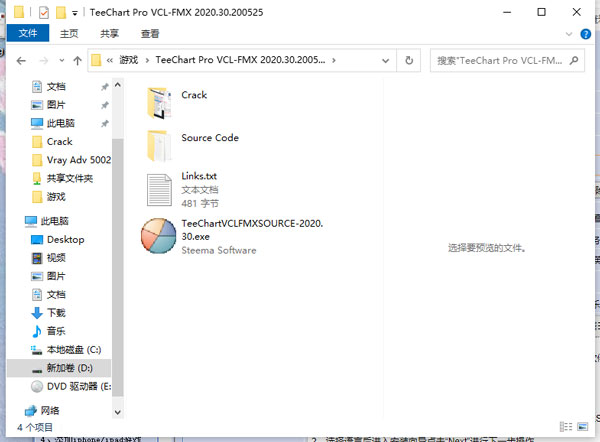The height and width of the screenshot is (442, 600).
Task: Expand hidden breadcrumb path double chevron
Action: click(109, 60)
